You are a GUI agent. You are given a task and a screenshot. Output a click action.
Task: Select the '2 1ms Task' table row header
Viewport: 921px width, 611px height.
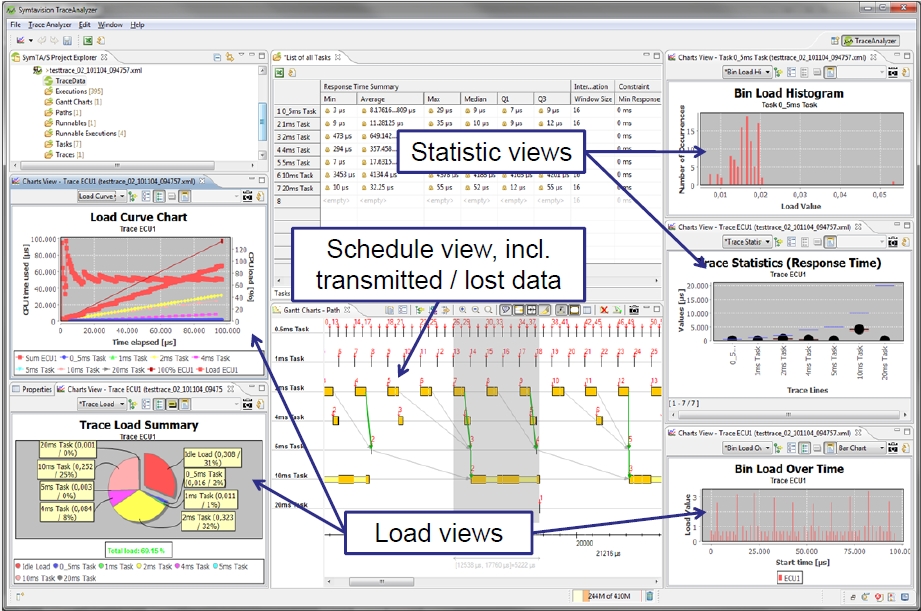(297, 124)
